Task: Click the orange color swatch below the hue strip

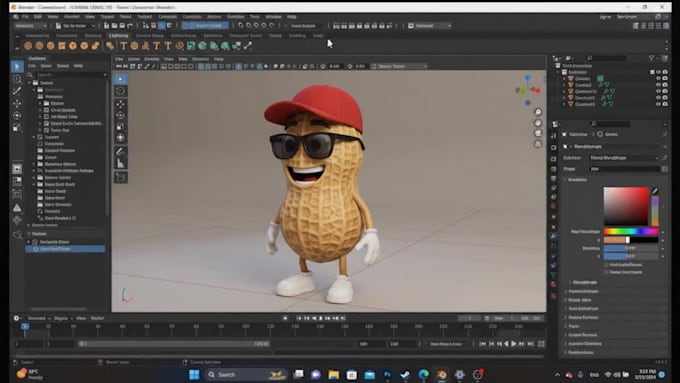Action: [616, 240]
